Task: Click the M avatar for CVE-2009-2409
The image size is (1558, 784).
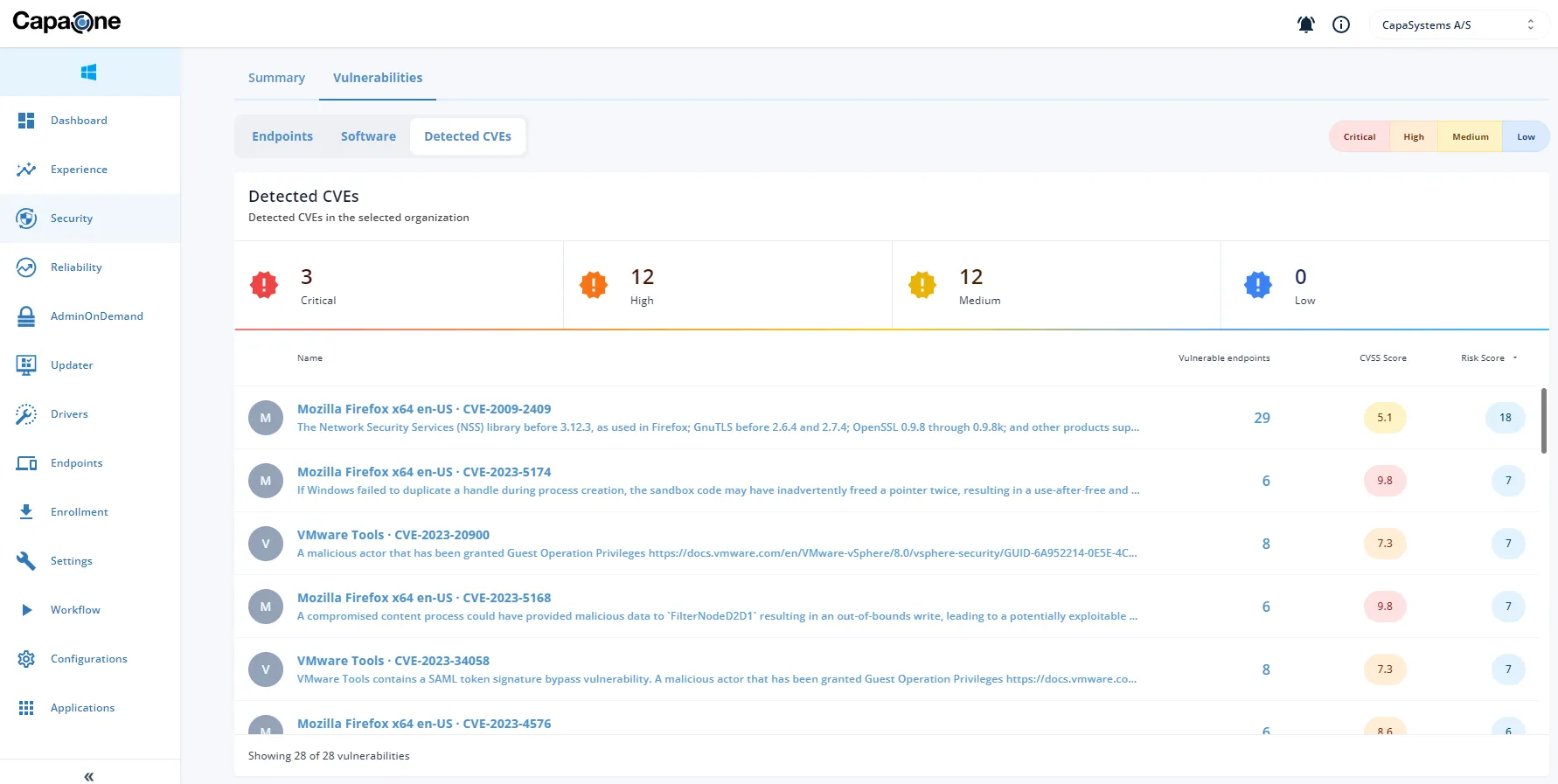Action: click(x=266, y=418)
